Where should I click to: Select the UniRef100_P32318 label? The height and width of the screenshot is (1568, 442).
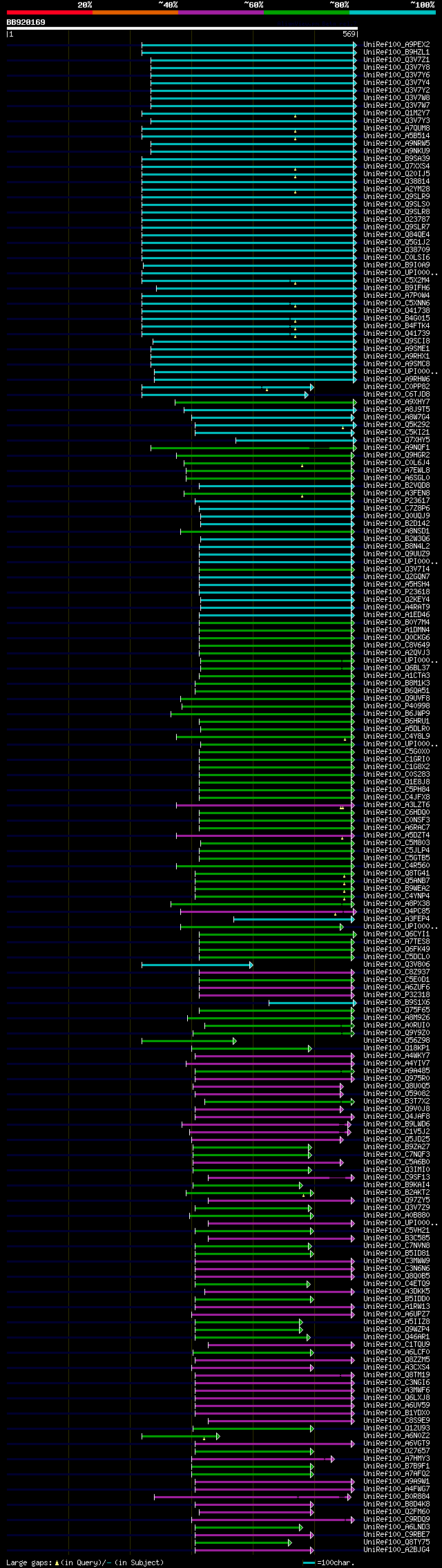pos(396,994)
